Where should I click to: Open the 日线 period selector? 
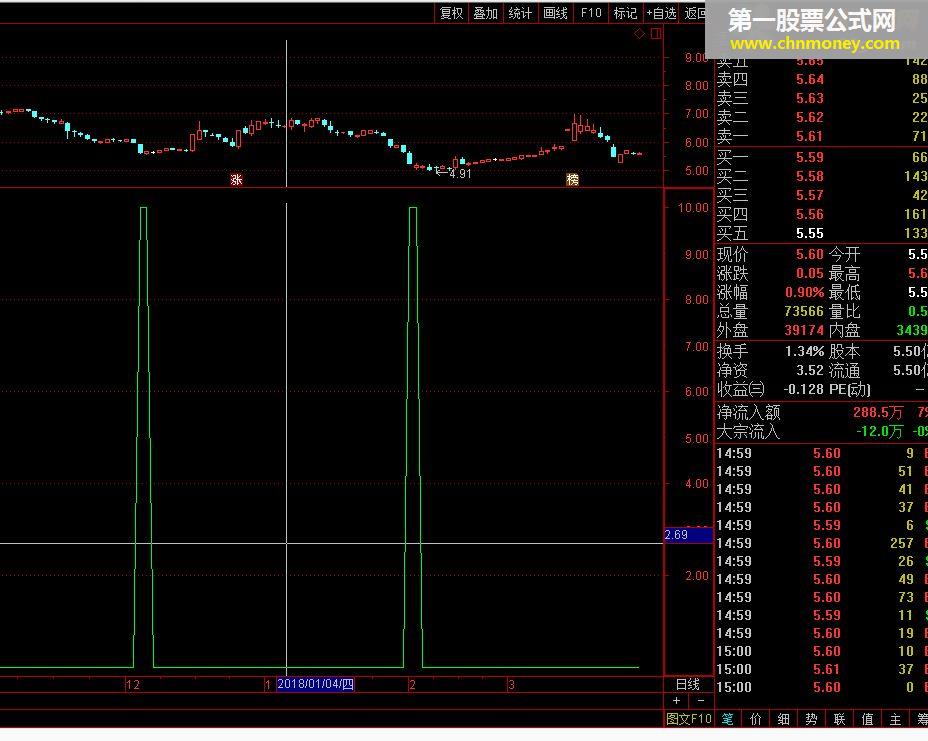[x=688, y=685]
